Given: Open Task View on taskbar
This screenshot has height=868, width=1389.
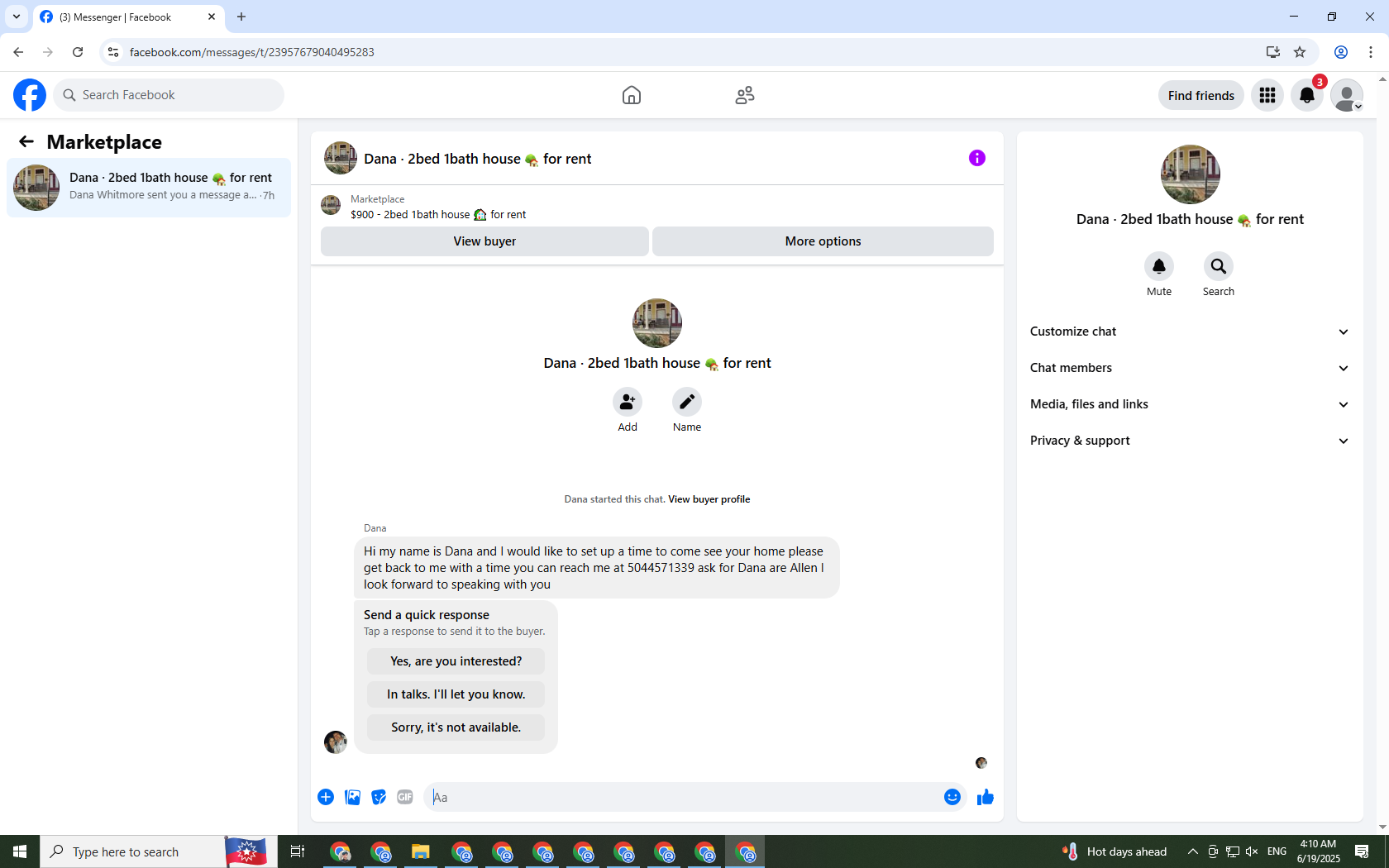Looking at the screenshot, I should (298, 851).
